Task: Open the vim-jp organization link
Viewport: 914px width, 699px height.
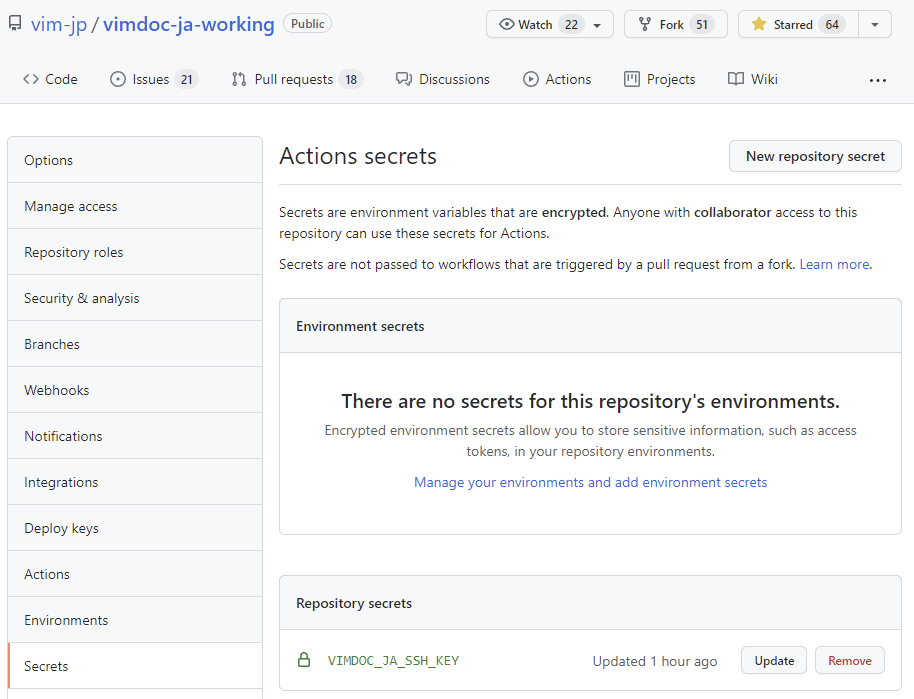Action: [59, 24]
